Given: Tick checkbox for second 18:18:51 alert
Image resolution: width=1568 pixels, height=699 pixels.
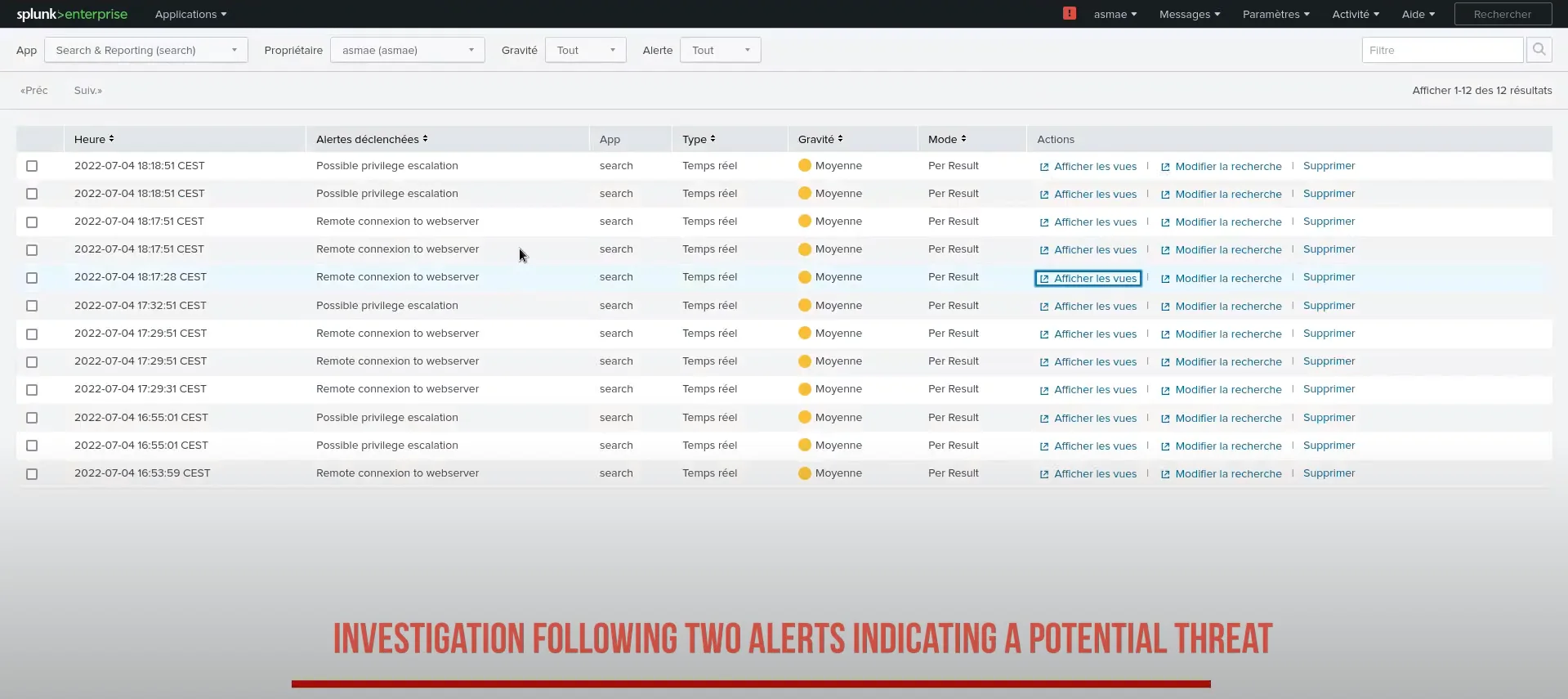Looking at the screenshot, I should (32, 194).
